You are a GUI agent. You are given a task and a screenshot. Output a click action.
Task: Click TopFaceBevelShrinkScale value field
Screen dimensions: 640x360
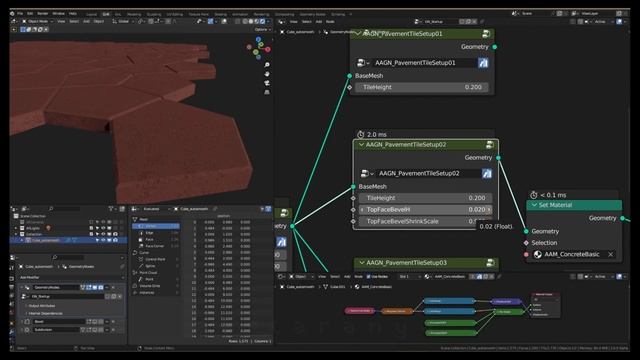point(425,221)
